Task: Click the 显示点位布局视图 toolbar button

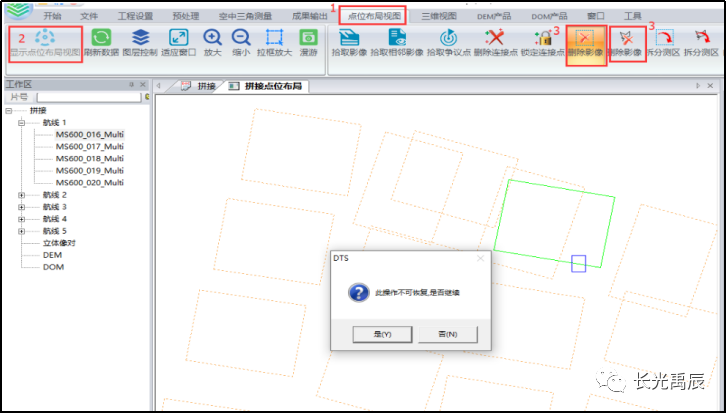Action: (x=45, y=40)
